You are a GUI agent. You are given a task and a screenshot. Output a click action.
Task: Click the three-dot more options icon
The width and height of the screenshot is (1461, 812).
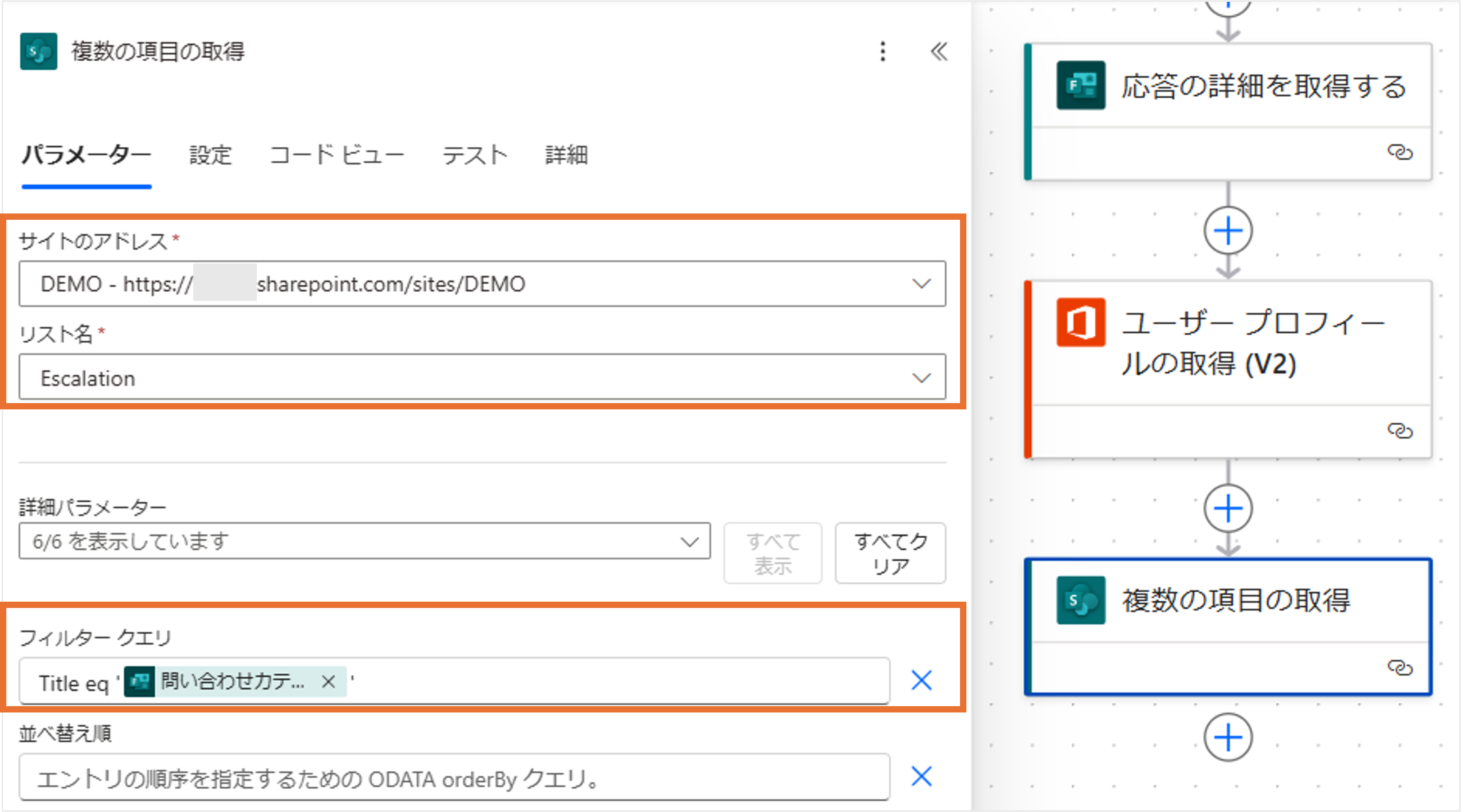tap(883, 52)
